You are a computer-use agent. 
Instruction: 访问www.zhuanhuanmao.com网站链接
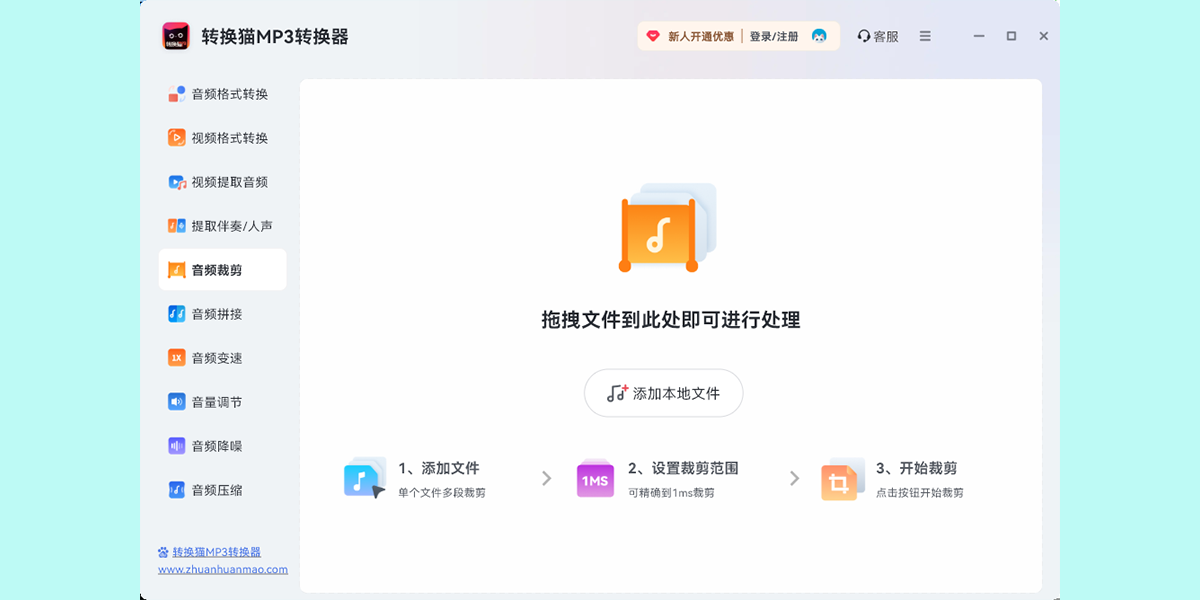tap(220, 570)
